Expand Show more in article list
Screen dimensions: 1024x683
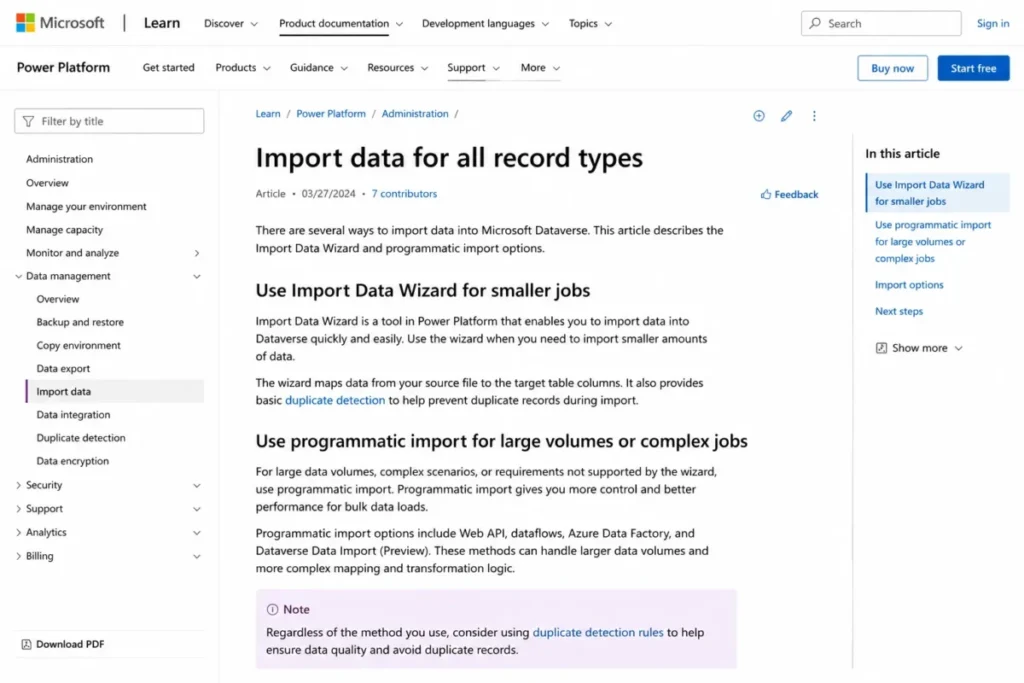coord(919,348)
